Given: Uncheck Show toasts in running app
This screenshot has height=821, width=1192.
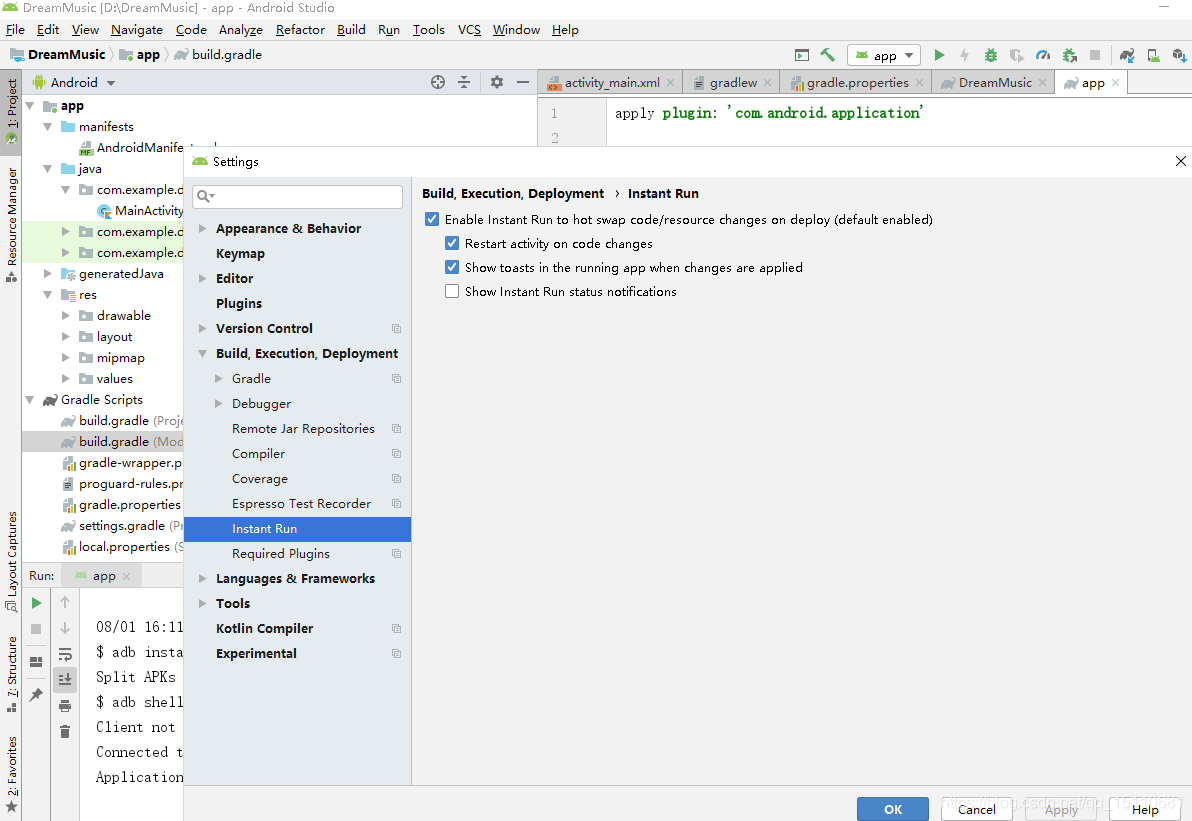Looking at the screenshot, I should point(452,267).
